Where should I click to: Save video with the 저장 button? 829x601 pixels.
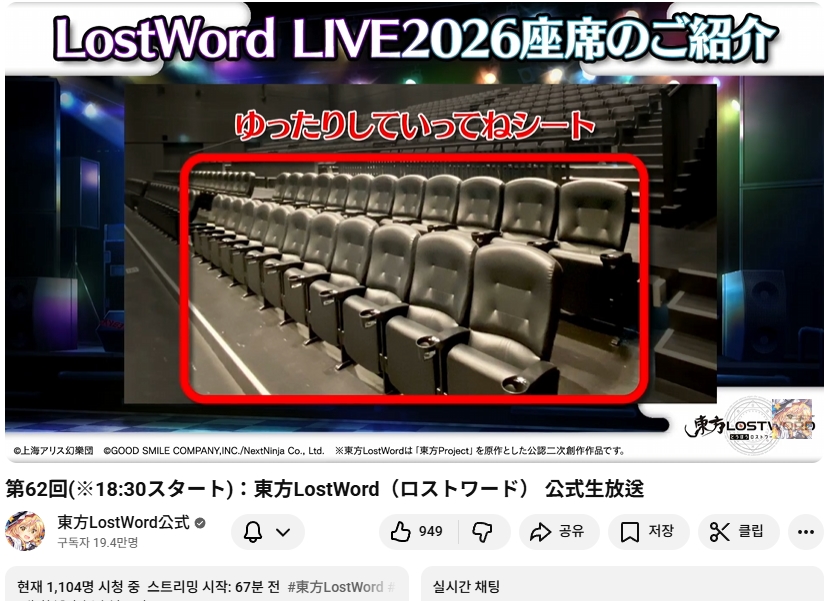(x=648, y=532)
